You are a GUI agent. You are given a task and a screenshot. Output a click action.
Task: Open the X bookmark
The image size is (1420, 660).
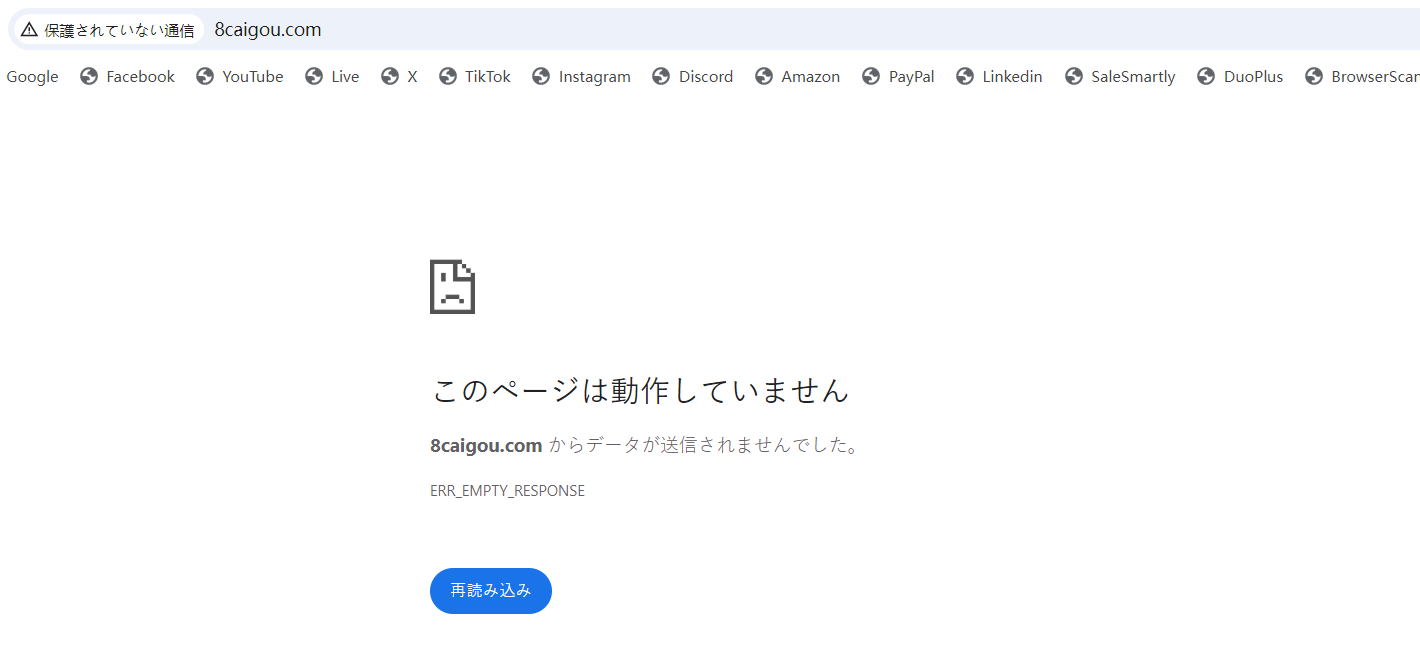[399, 77]
